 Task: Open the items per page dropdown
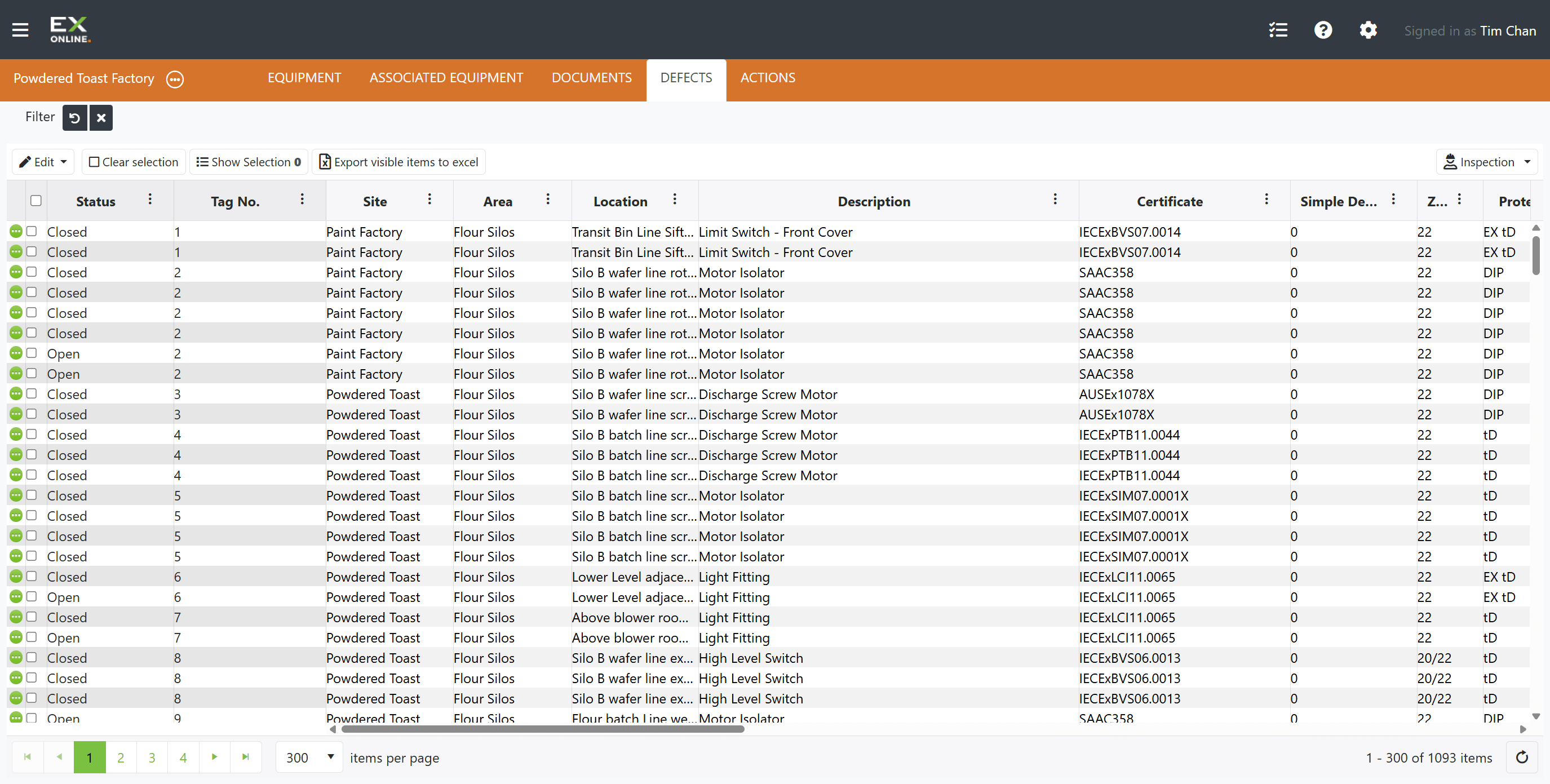309,757
